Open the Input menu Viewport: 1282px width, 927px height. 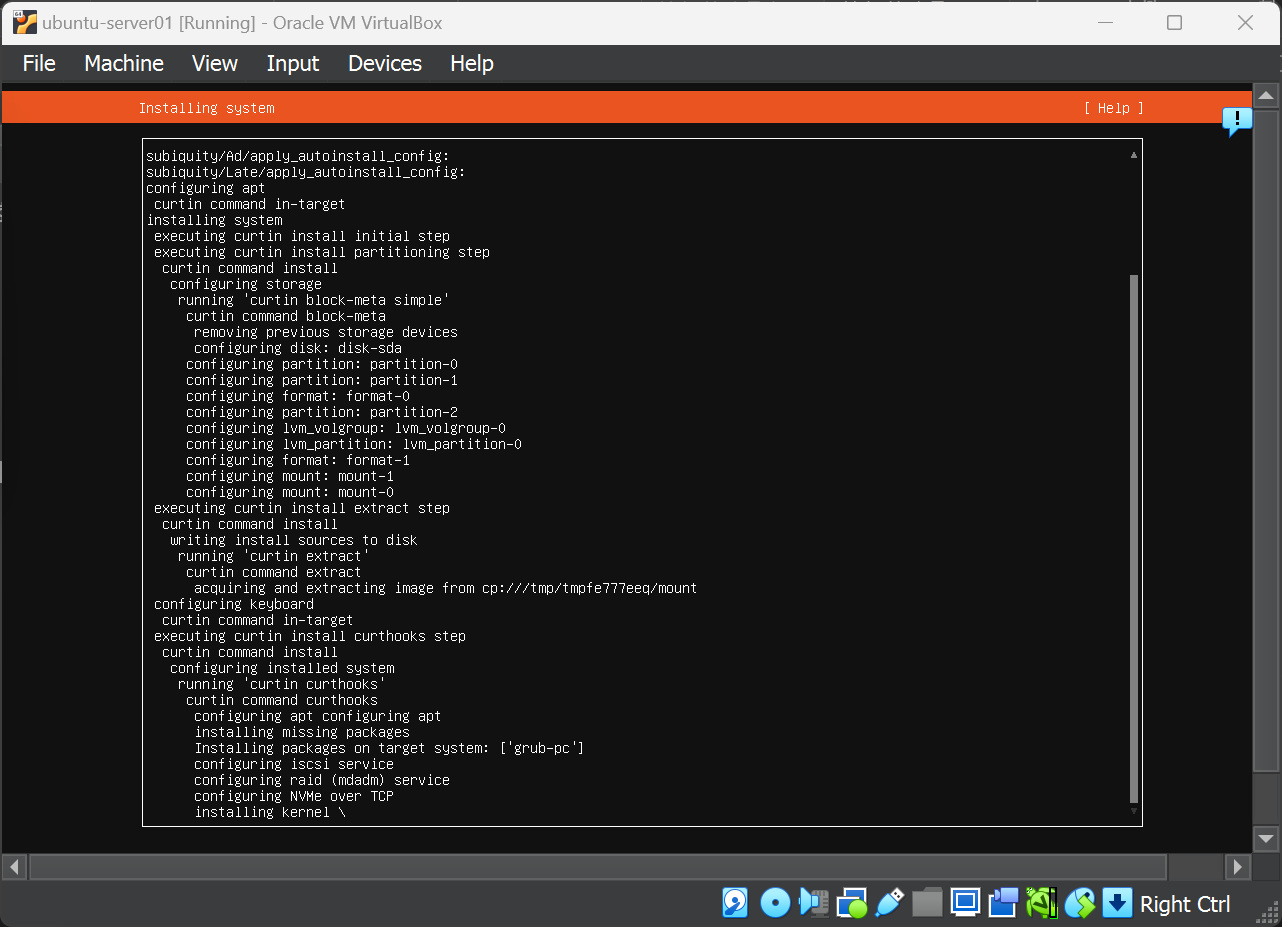[293, 63]
